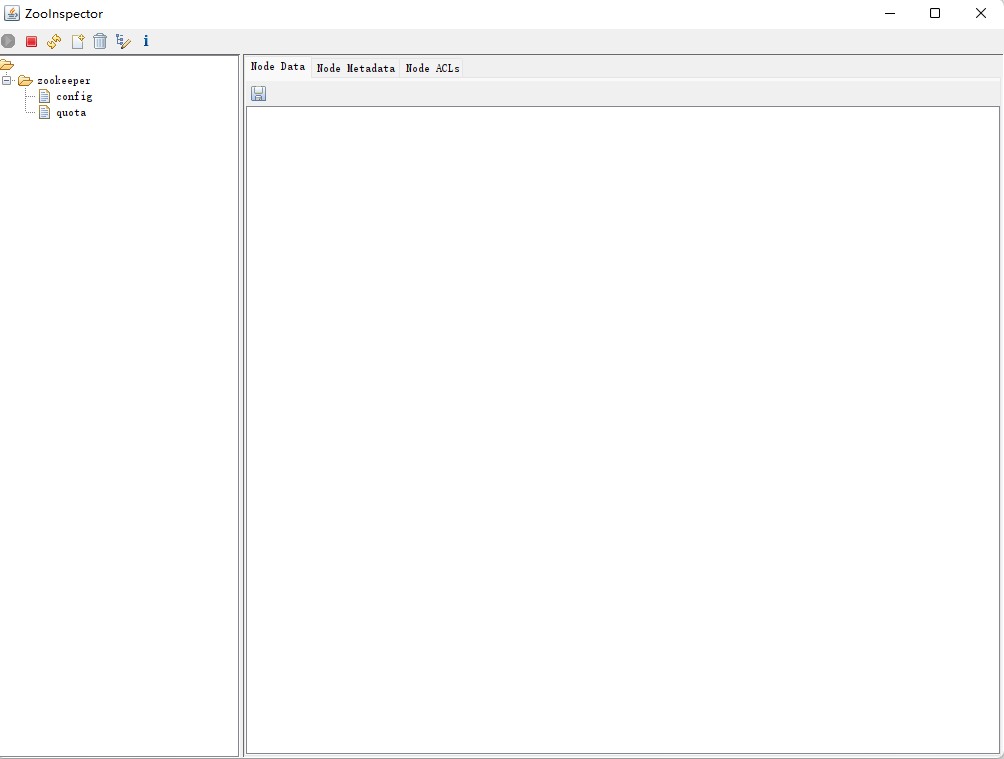Open the About info icon

click(146, 41)
